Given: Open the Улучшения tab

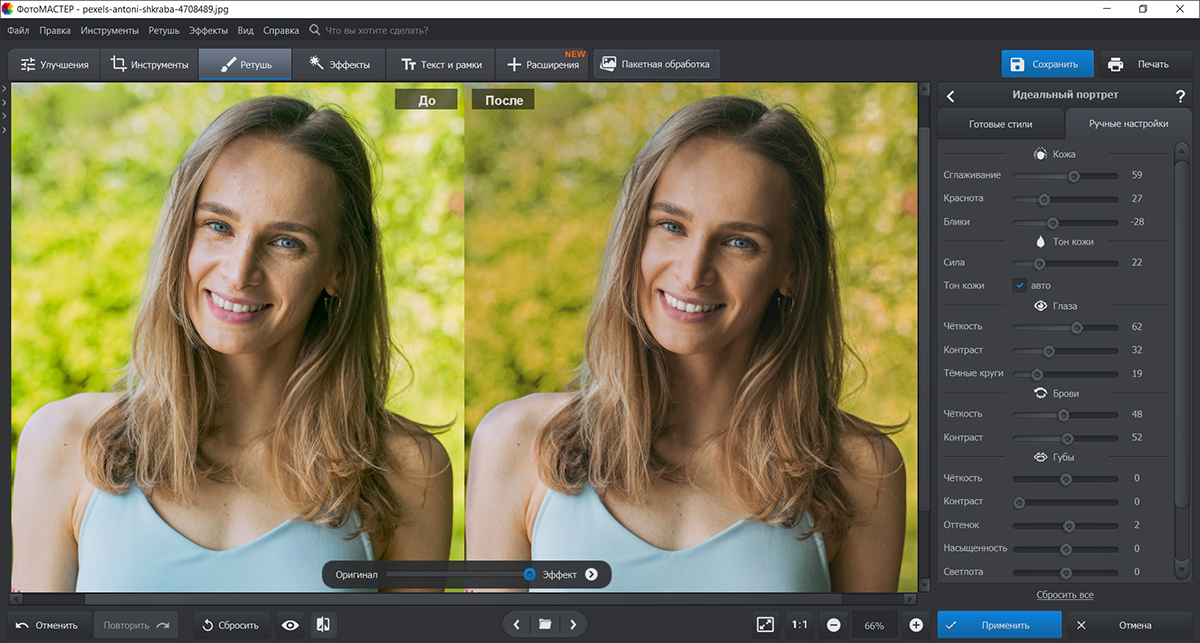Looking at the screenshot, I should pyautogui.click(x=54, y=65).
